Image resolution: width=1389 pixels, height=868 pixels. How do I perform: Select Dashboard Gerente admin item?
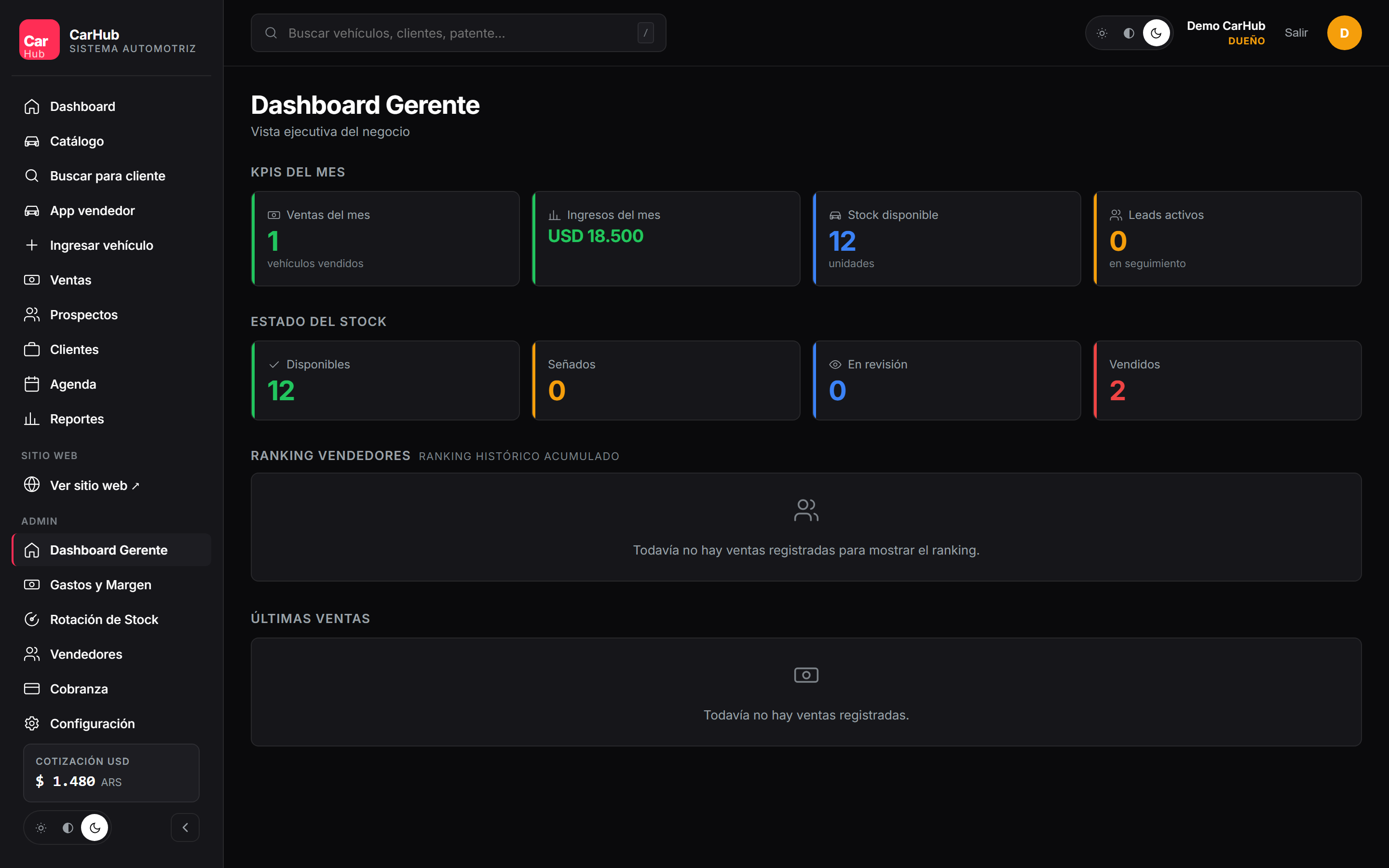tap(111, 550)
